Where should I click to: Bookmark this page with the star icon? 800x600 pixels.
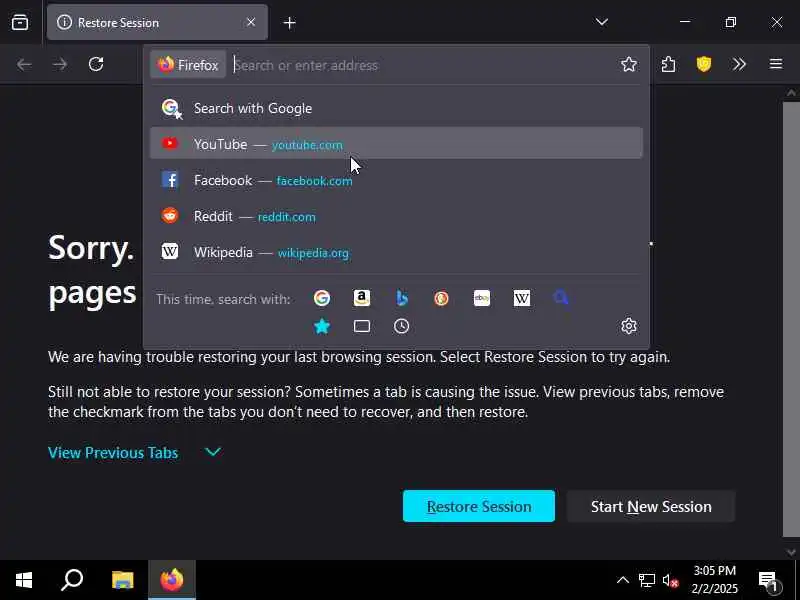[629, 64]
